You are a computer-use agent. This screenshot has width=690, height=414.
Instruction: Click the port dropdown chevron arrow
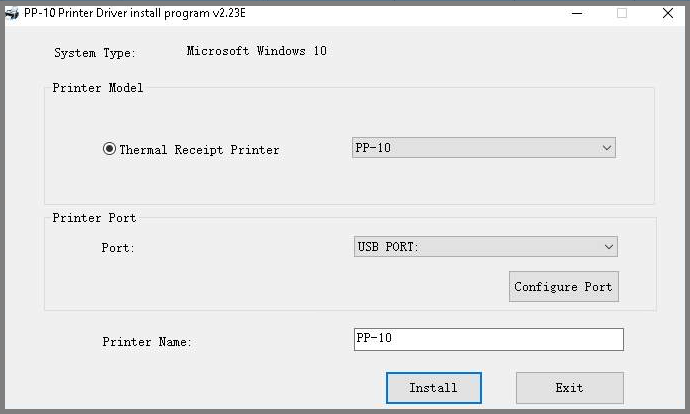click(x=608, y=247)
